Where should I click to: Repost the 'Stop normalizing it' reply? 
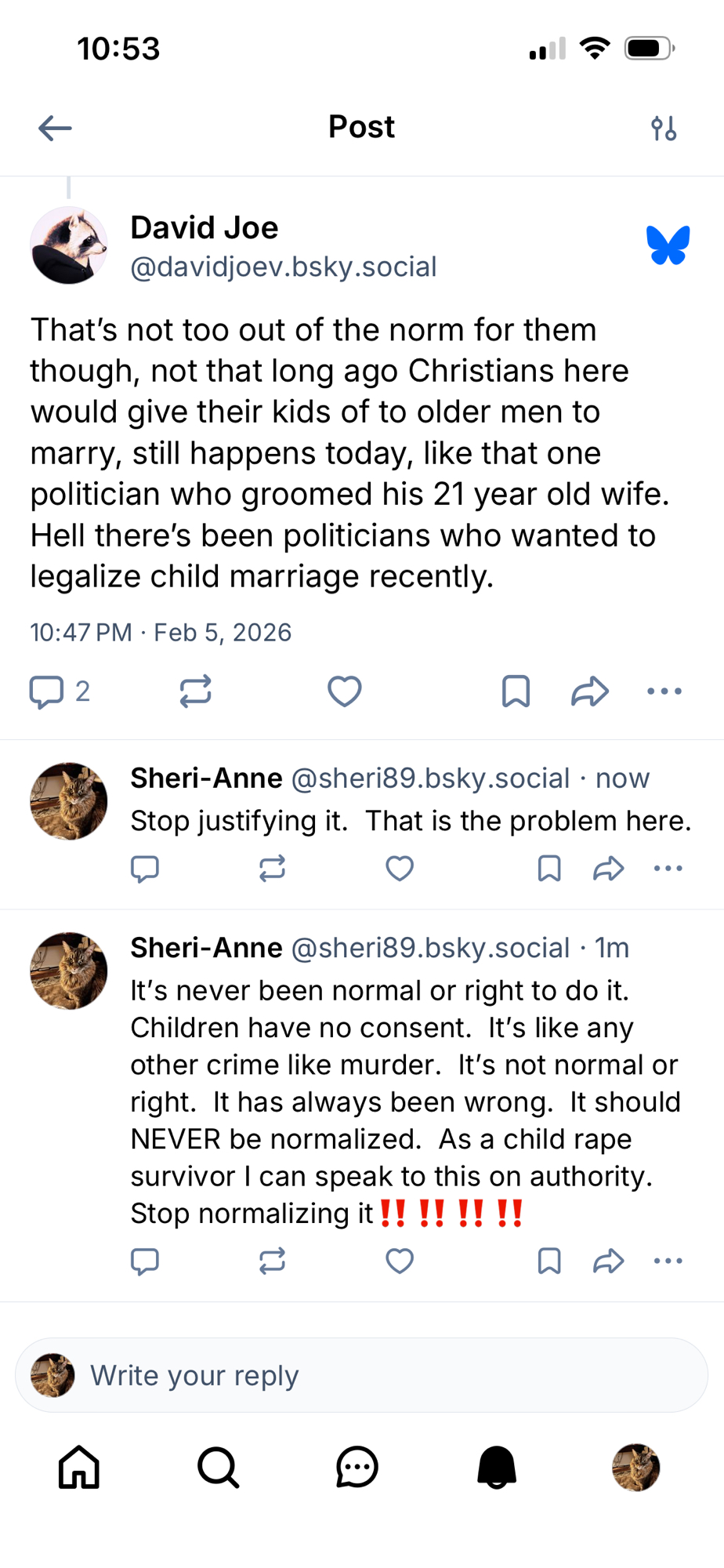(x=272, y=1261)
